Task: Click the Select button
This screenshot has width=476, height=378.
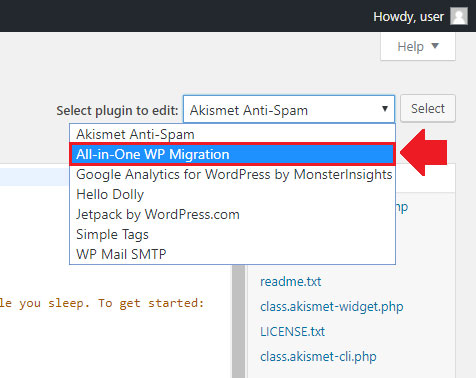Action: [428, 108]
